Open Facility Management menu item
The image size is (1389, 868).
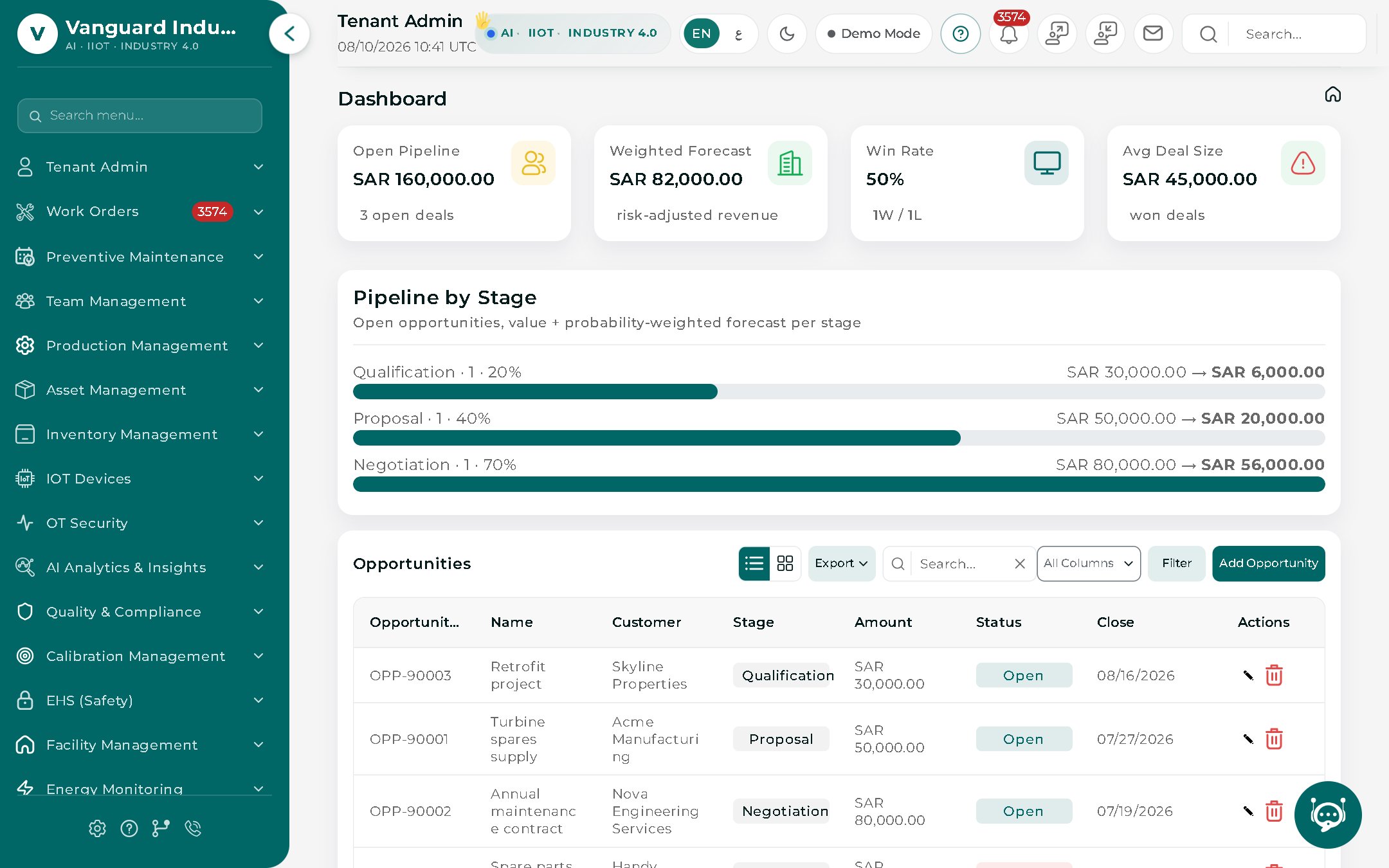140,745
